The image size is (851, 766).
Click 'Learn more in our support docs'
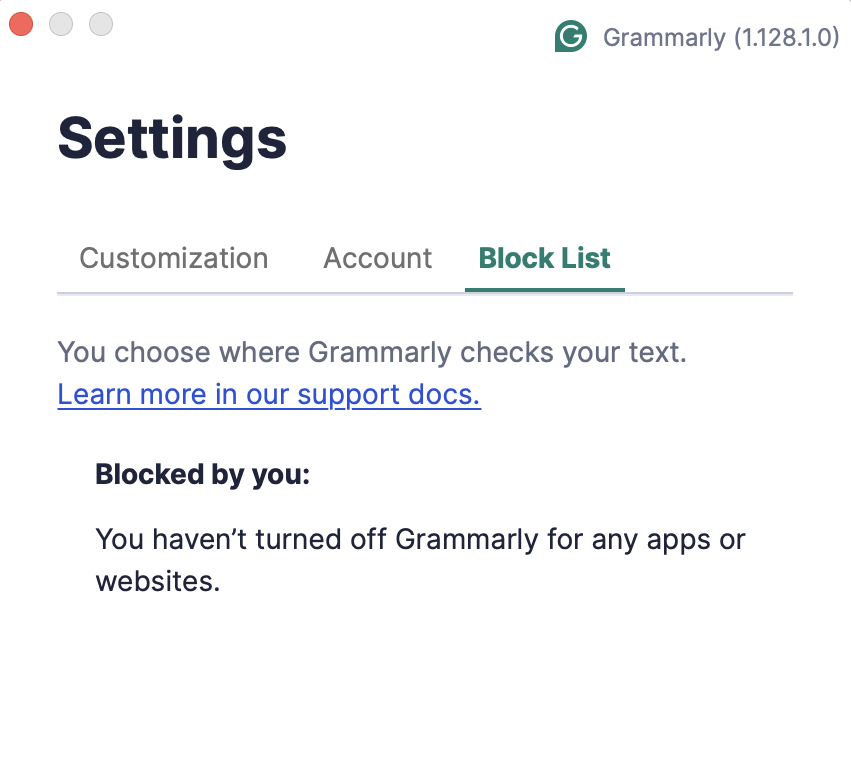pyautogui.click(x=268, y=394)
